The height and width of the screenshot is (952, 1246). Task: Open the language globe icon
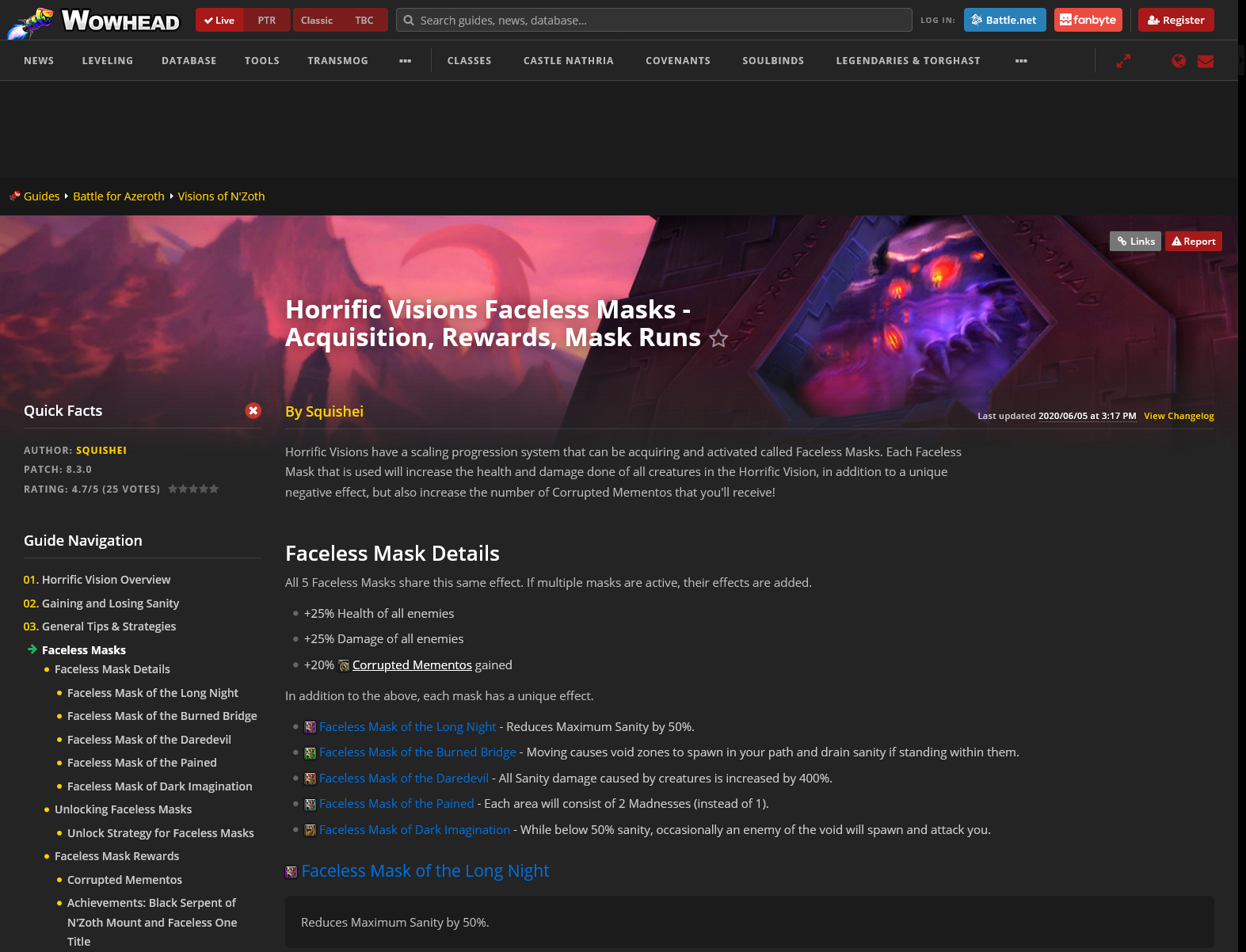1179,61
